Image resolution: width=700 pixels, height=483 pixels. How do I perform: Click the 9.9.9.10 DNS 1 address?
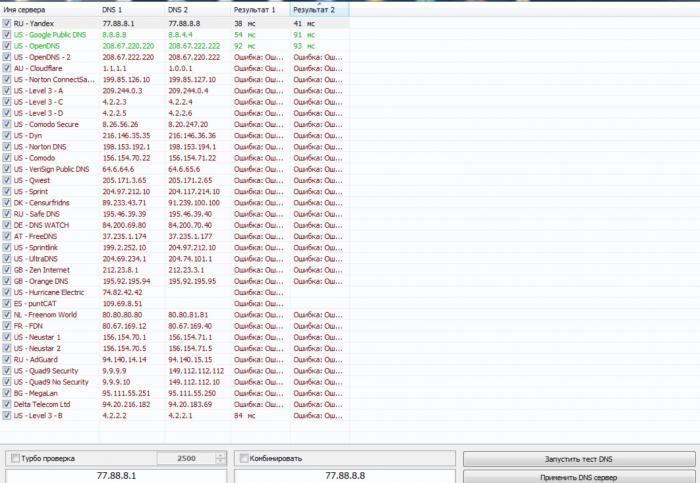tap(116, 382)
